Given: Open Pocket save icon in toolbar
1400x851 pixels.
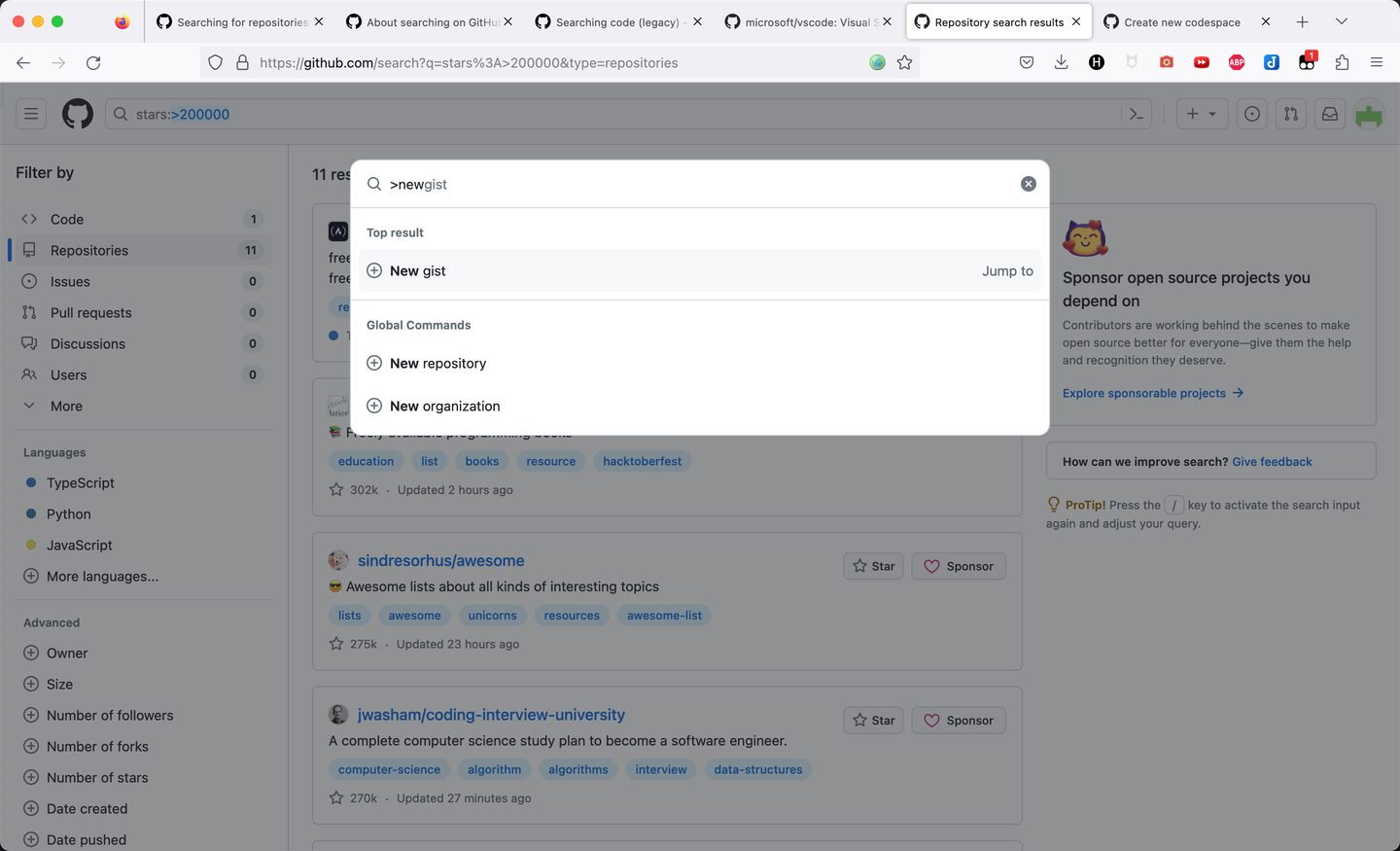Looking at the screenshot, I should click(1027, 62).
